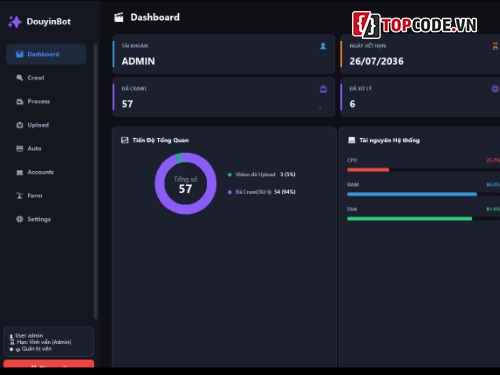Click the Accounts people icon
The image size is (500, 375).
click(x=20, y=172)
